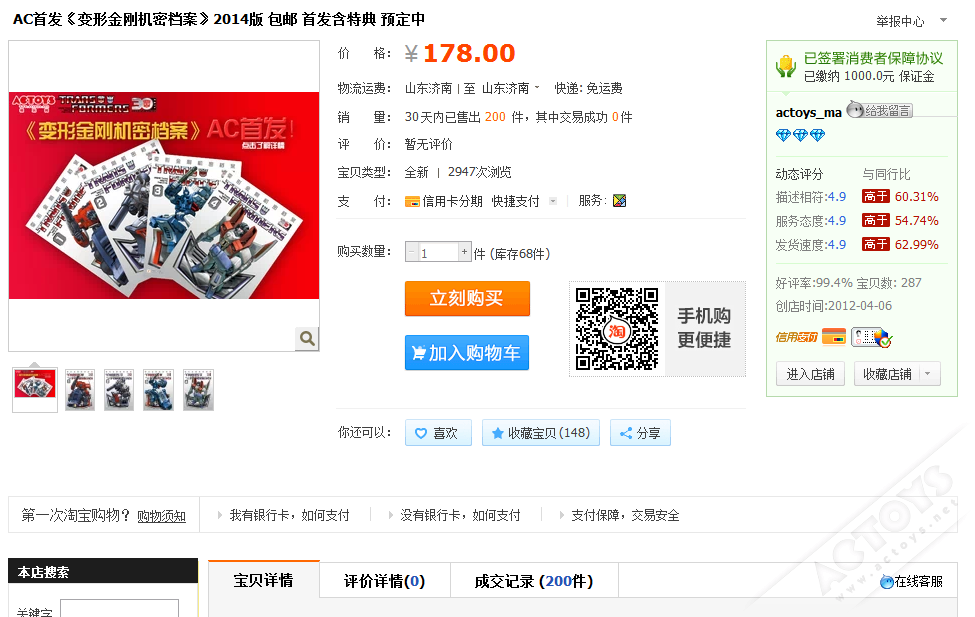Image resolution: width=975 pixels, height=617 pixels.
Task: Click the 200 items sold number
Action: pyautogui.click(x=495, y=117)
